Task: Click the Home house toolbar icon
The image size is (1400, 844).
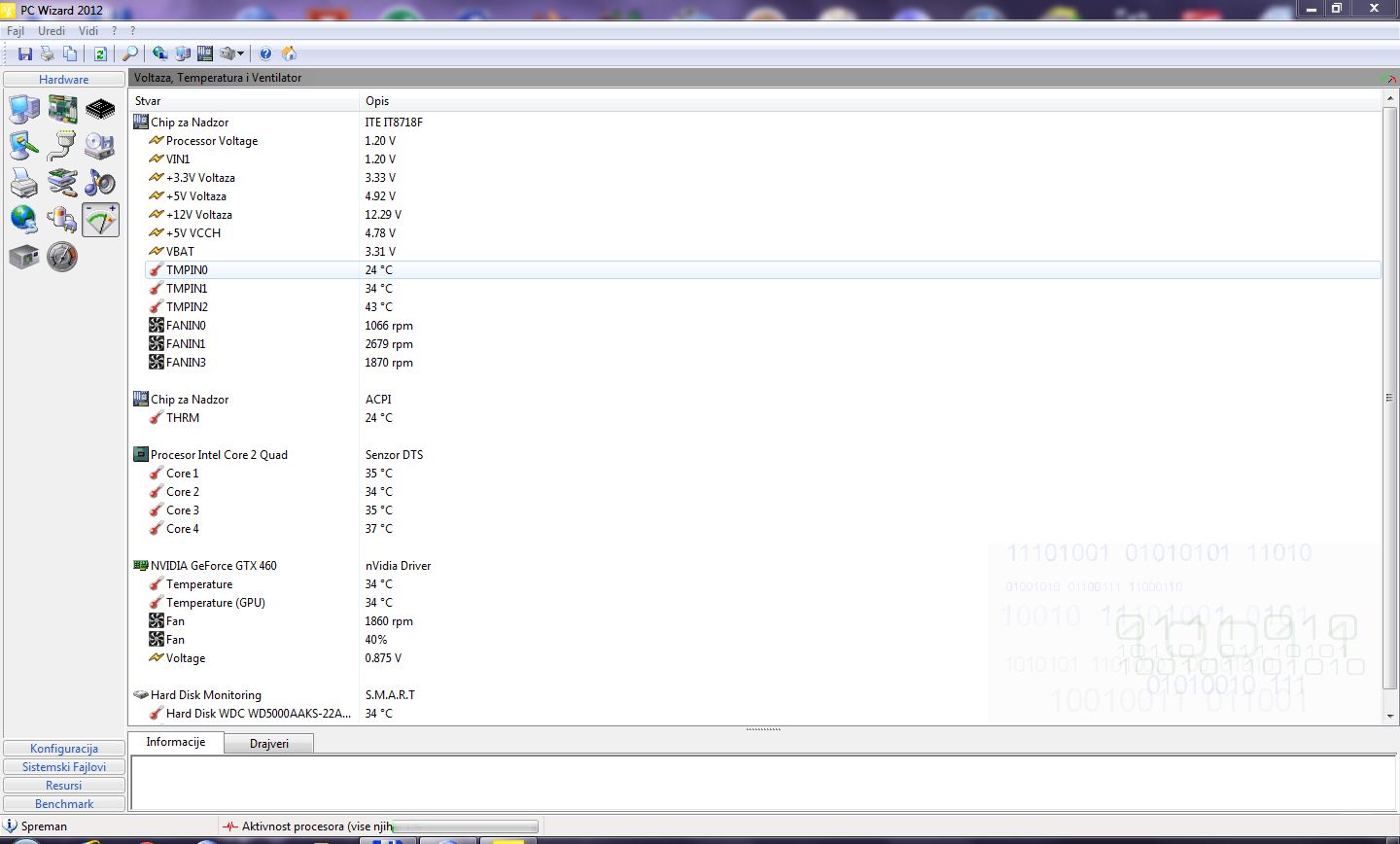Action: pos(289,53)
